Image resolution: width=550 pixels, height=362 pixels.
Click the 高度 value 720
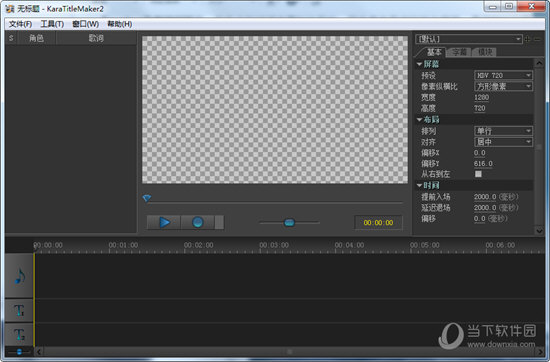[x=479, y=108]
